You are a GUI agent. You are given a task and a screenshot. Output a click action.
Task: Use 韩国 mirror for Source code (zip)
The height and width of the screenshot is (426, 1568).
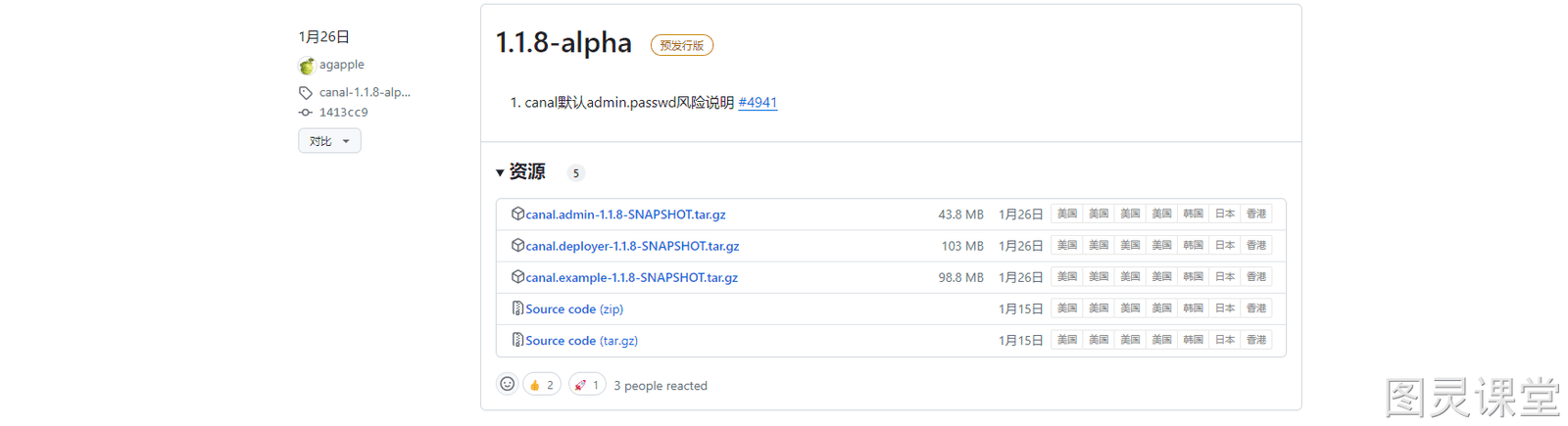click(1193, 308)
